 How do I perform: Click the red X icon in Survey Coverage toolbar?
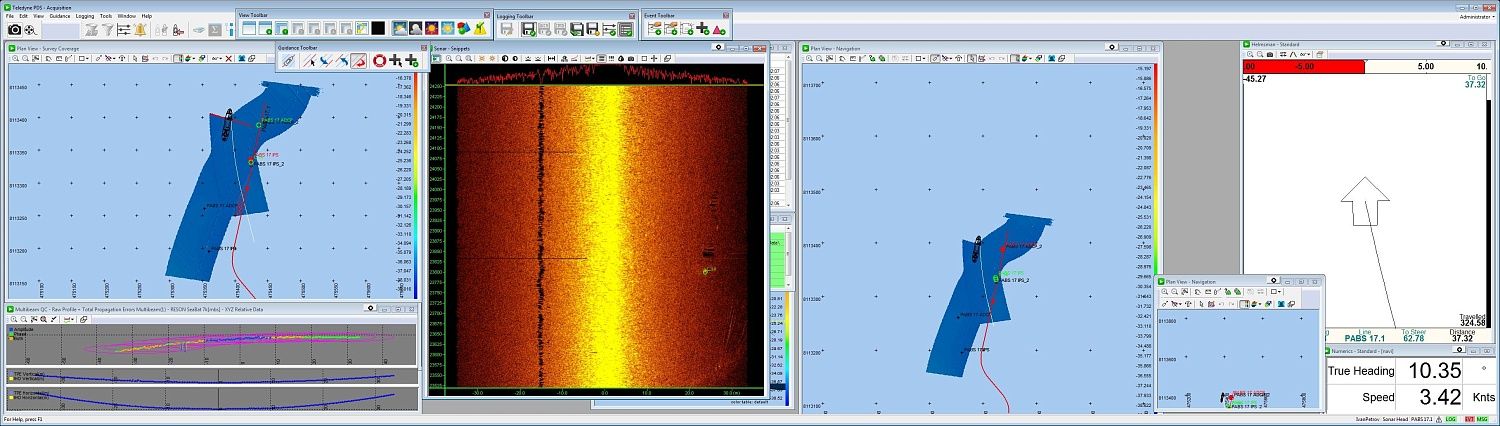229,58
